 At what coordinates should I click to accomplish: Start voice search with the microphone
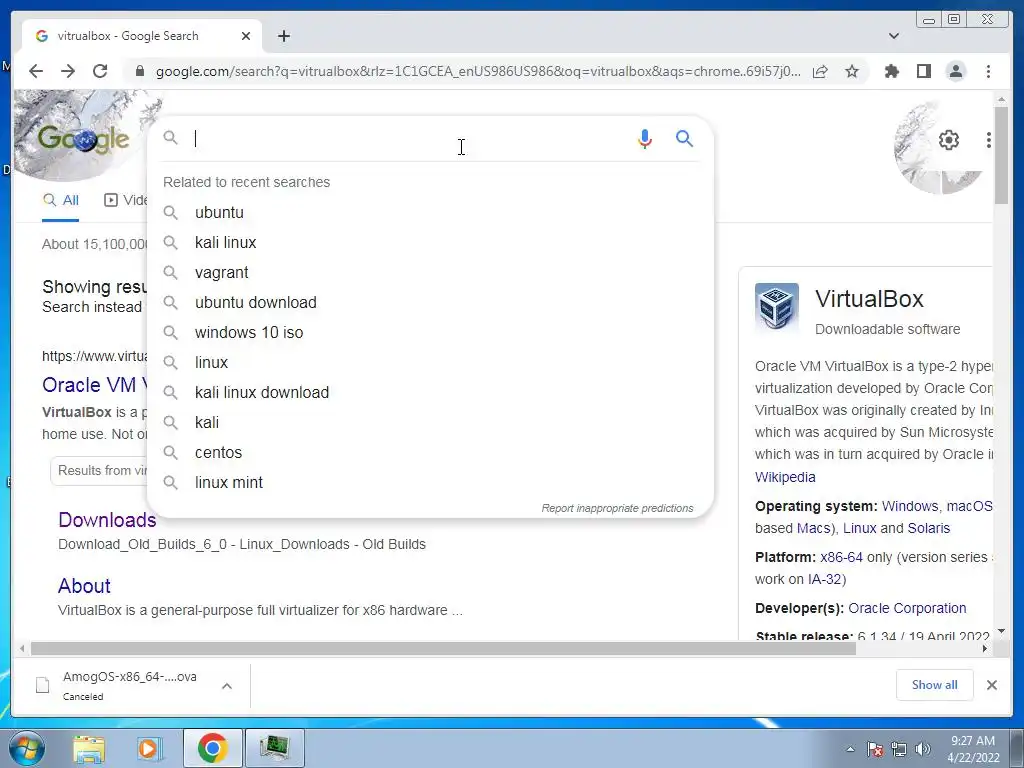[x=645, y=138]
